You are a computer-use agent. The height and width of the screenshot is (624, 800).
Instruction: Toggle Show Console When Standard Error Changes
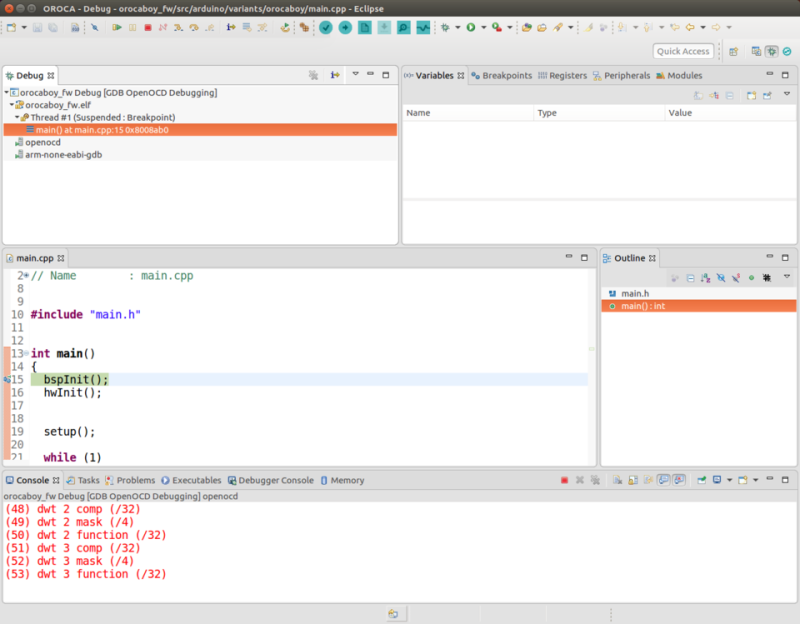tap(679, 480)
